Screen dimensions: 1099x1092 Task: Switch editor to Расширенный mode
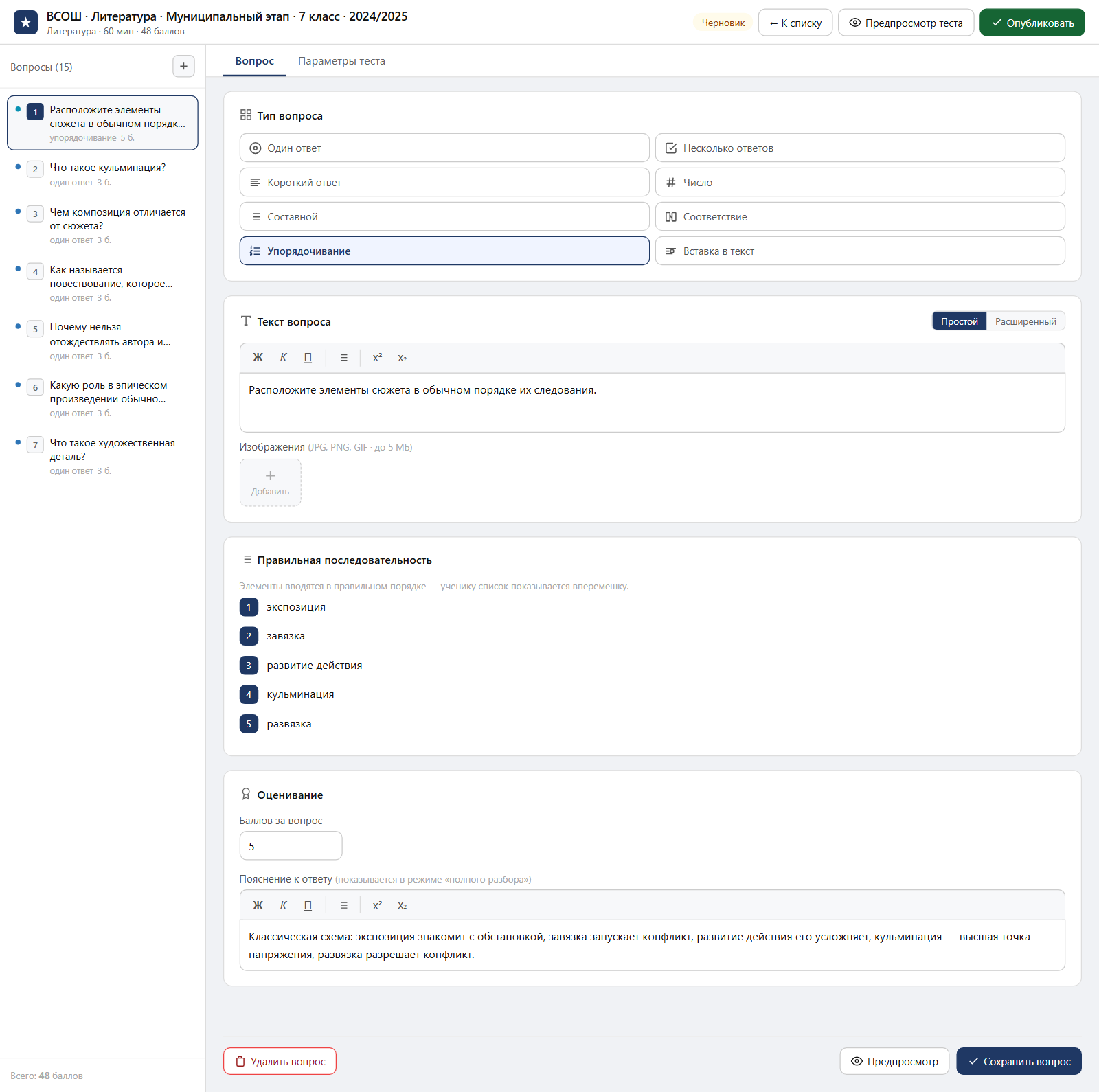pyautogui.click(x=1026, y=321)
